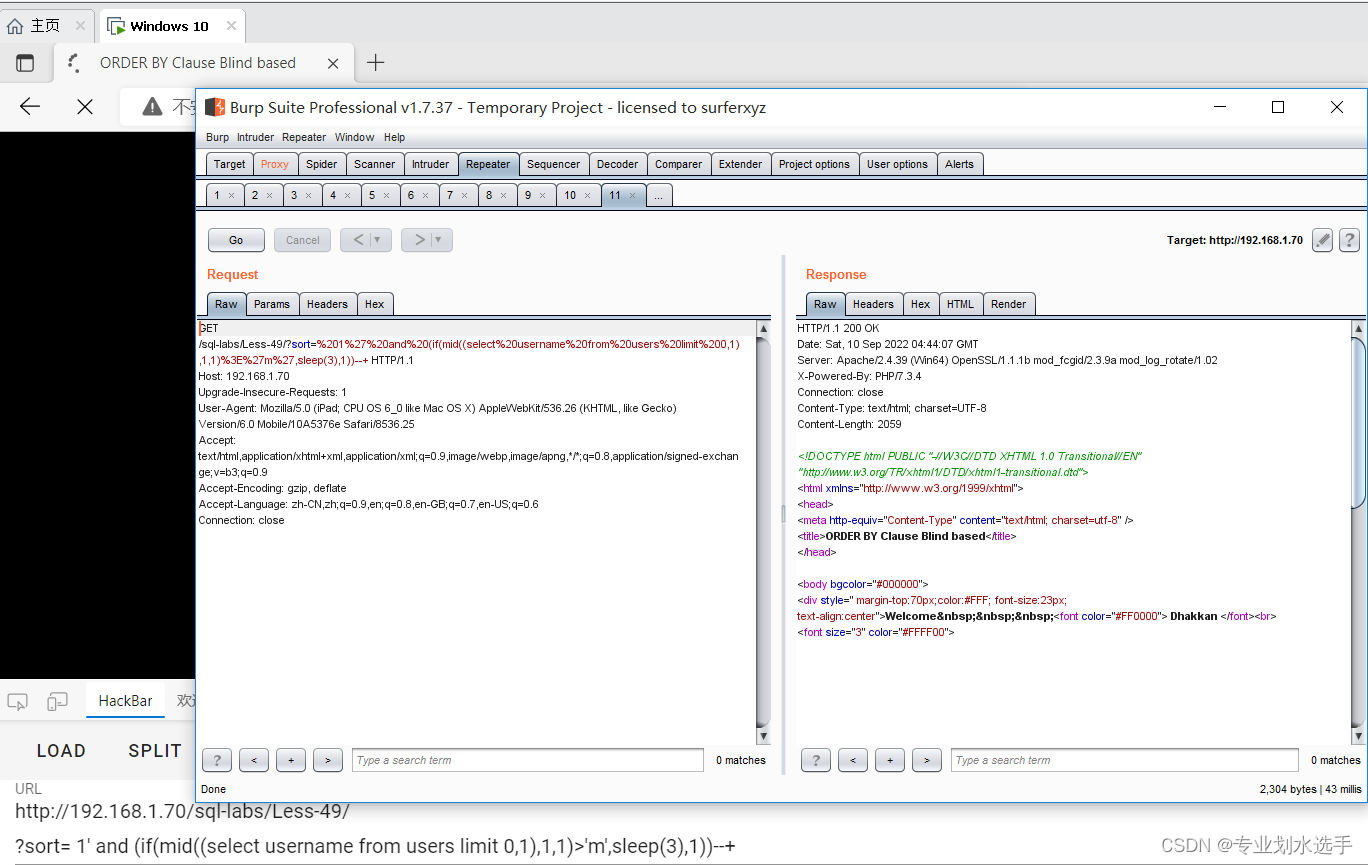
Task: Open a new browser tab
Action: [x=375, y=63]
